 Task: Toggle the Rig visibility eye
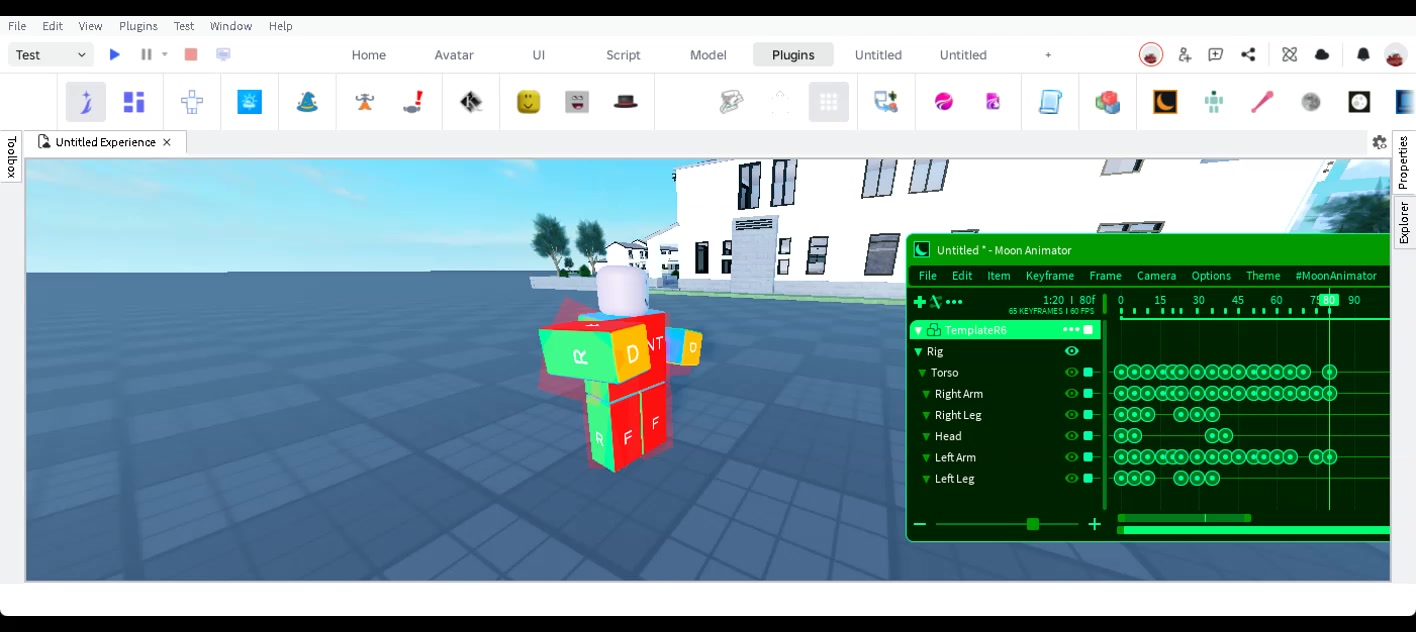[x=1072, y=351]
